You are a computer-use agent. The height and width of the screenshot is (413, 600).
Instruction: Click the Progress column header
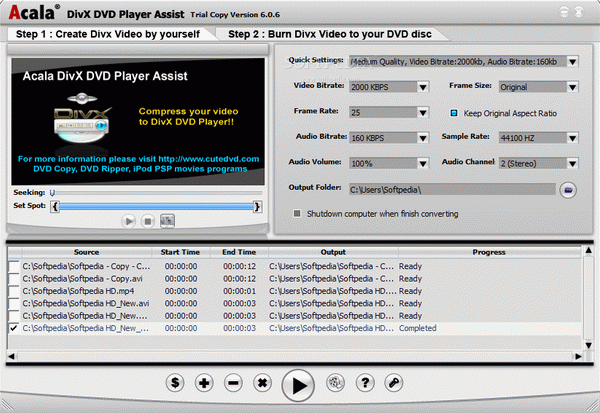tap(489, 252)
